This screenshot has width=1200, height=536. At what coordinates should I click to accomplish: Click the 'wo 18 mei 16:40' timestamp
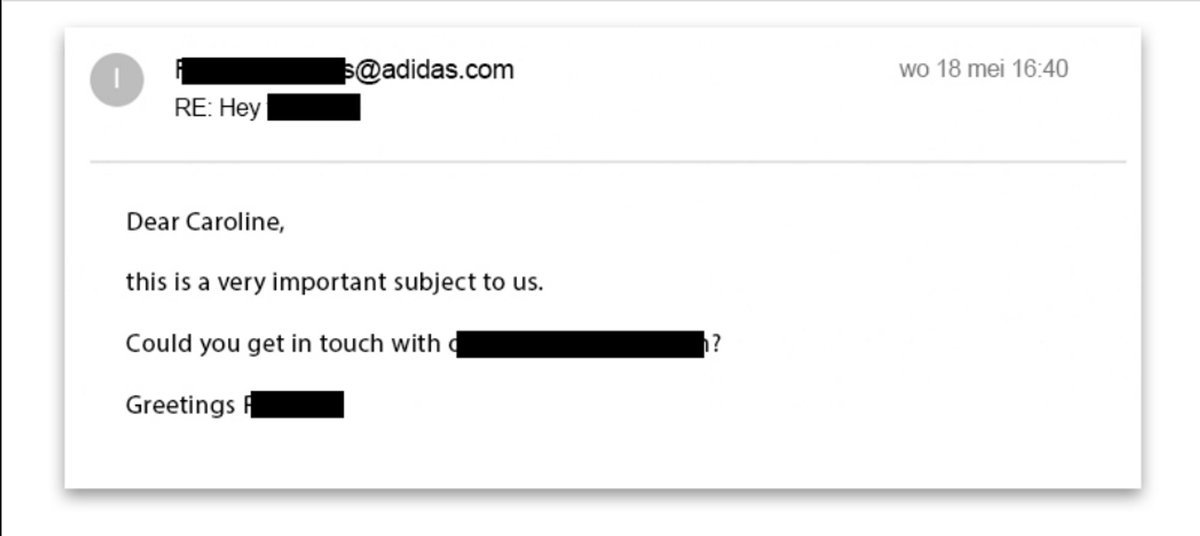pos(984,69)
